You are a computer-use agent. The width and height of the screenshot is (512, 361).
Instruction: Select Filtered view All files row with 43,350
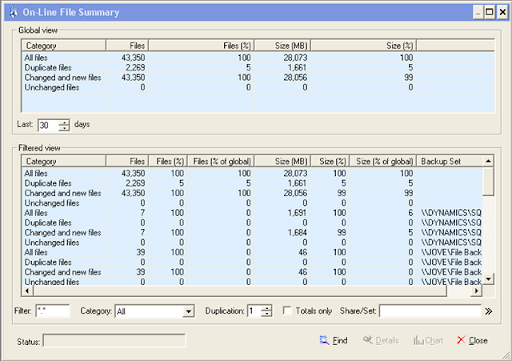(252, 173)
